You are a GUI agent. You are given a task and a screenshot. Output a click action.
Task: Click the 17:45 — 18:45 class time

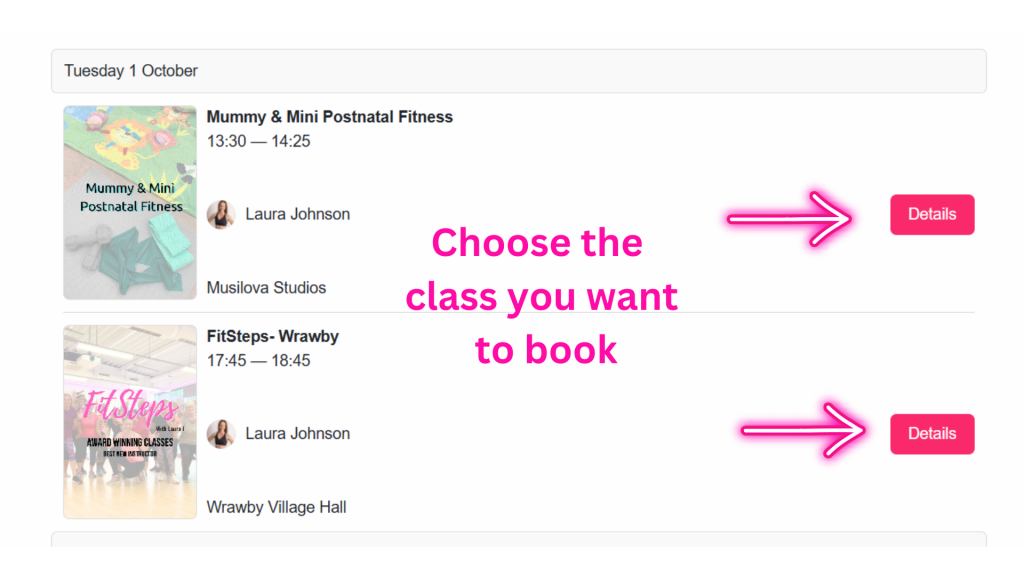coord(258,360)
